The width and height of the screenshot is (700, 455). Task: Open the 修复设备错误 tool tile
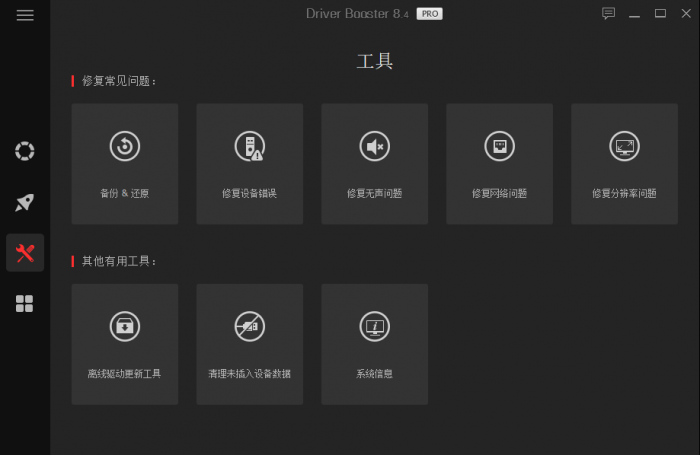pos(249,165)
